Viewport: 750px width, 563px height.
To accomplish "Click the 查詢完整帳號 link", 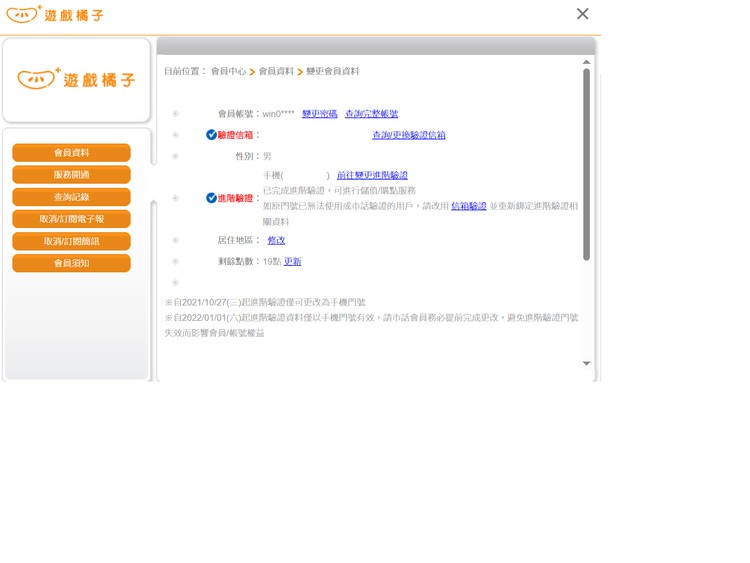I will point(372,114).
